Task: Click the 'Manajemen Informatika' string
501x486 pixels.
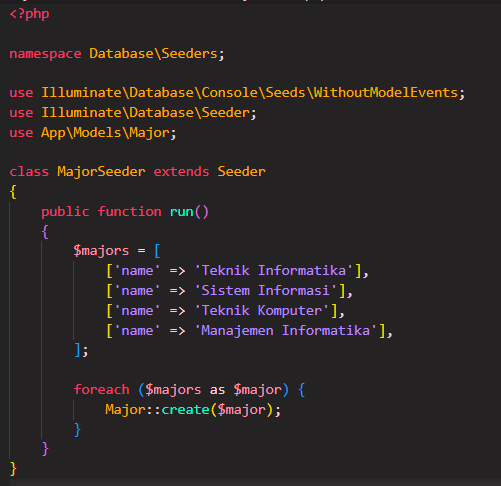Action: (286, 330)
